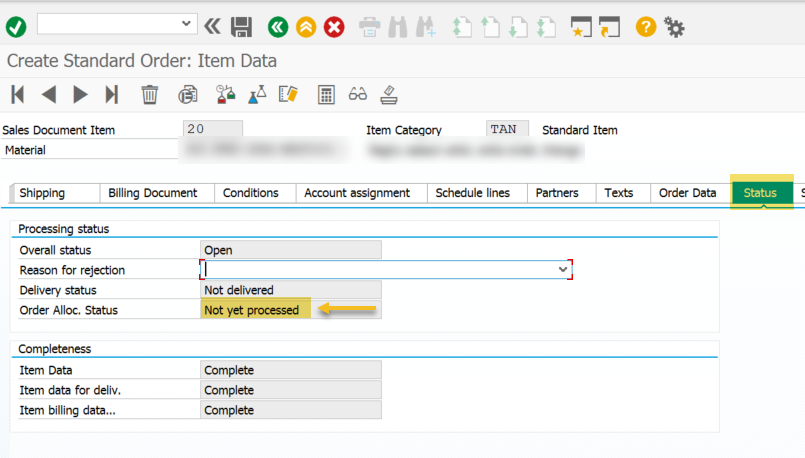Click the Save floppy disk icon
Screen dimensions: 805x458
[241, 26]
